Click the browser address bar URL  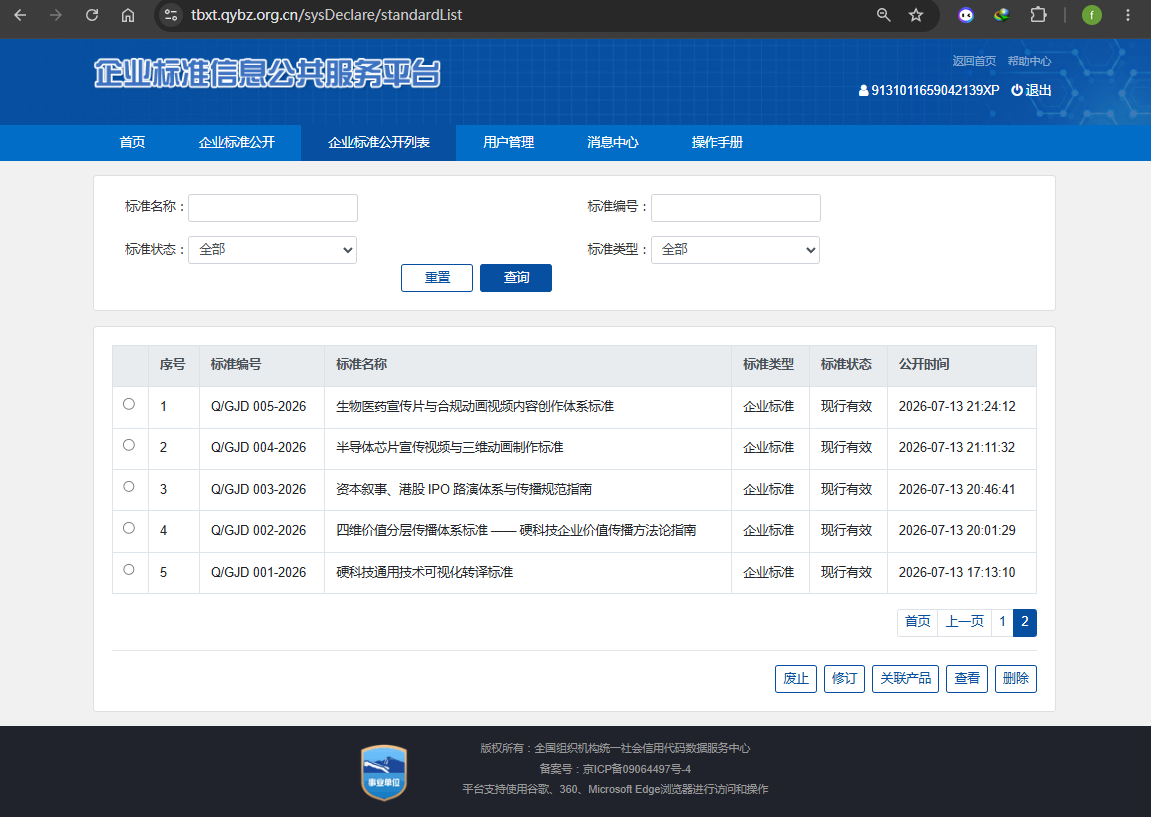[327, 15]
